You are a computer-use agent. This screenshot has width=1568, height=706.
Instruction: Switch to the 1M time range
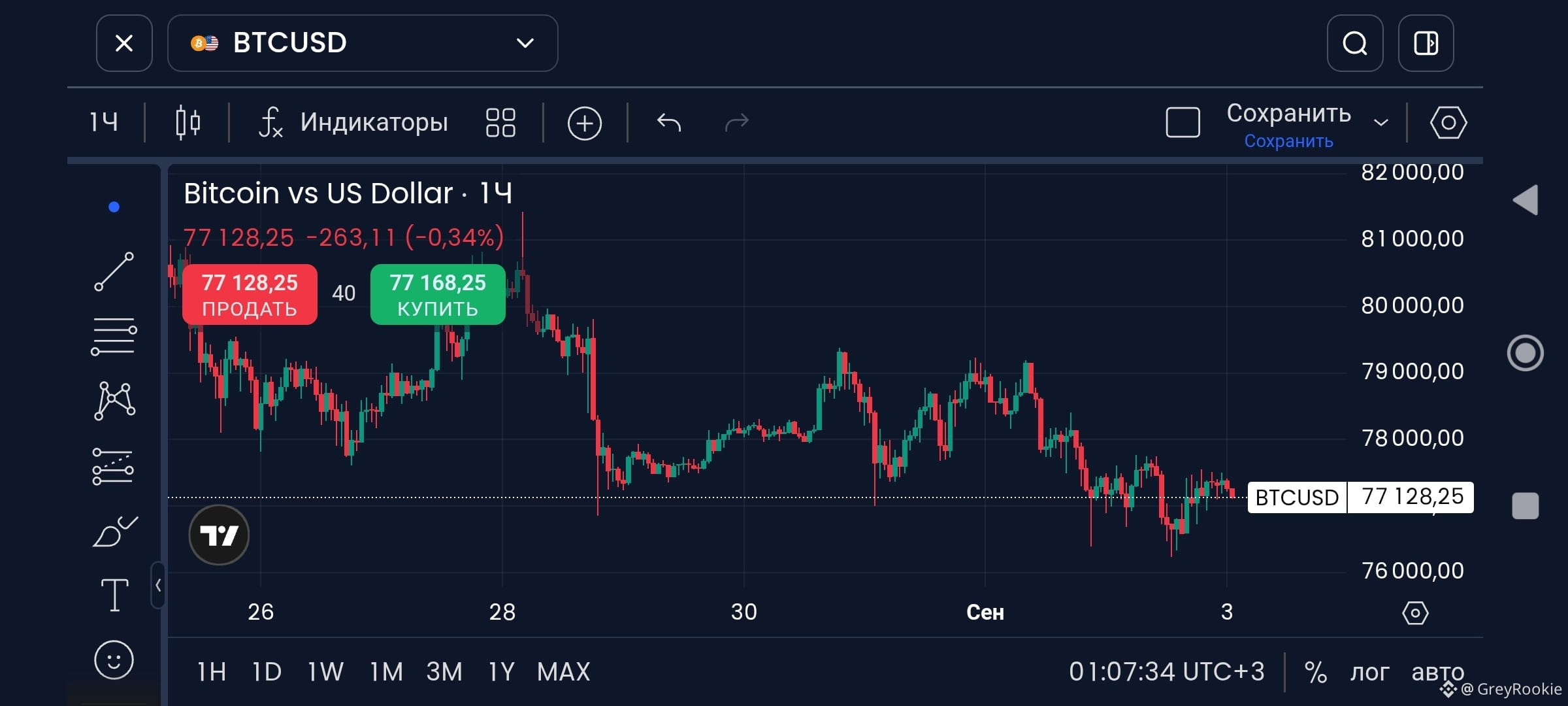386,672
